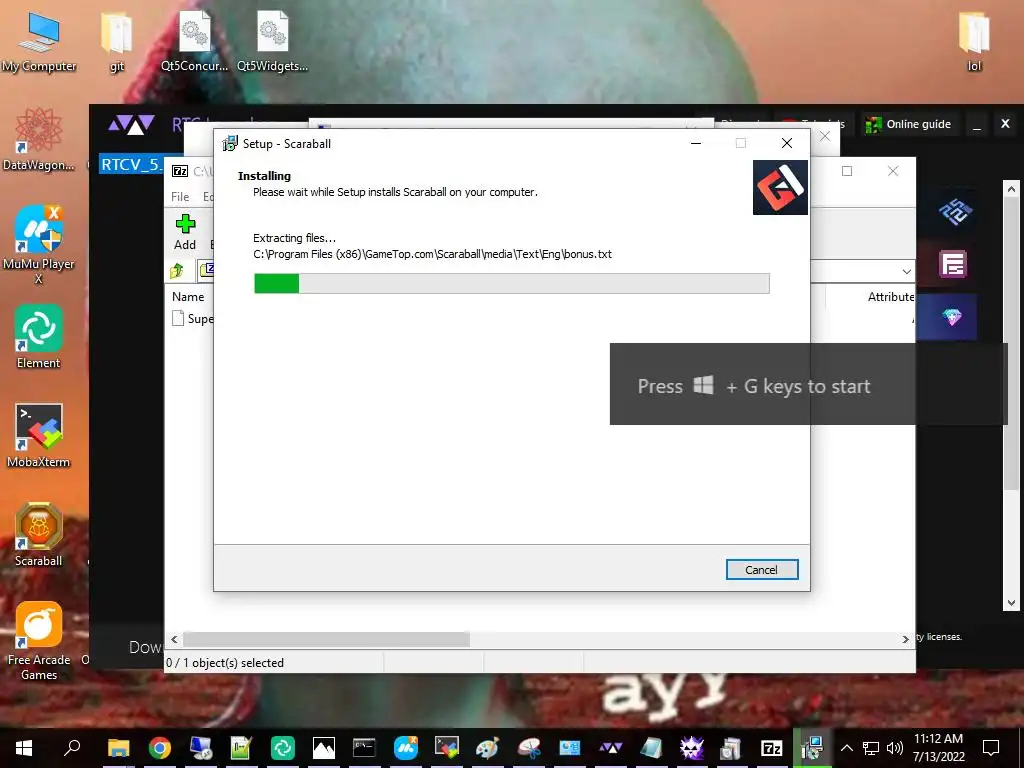Image resolution: width=1024 pixels, height=768 pixels.
Task: Click the Add button in 7-Zip
Action: click(x=185, y=232)
